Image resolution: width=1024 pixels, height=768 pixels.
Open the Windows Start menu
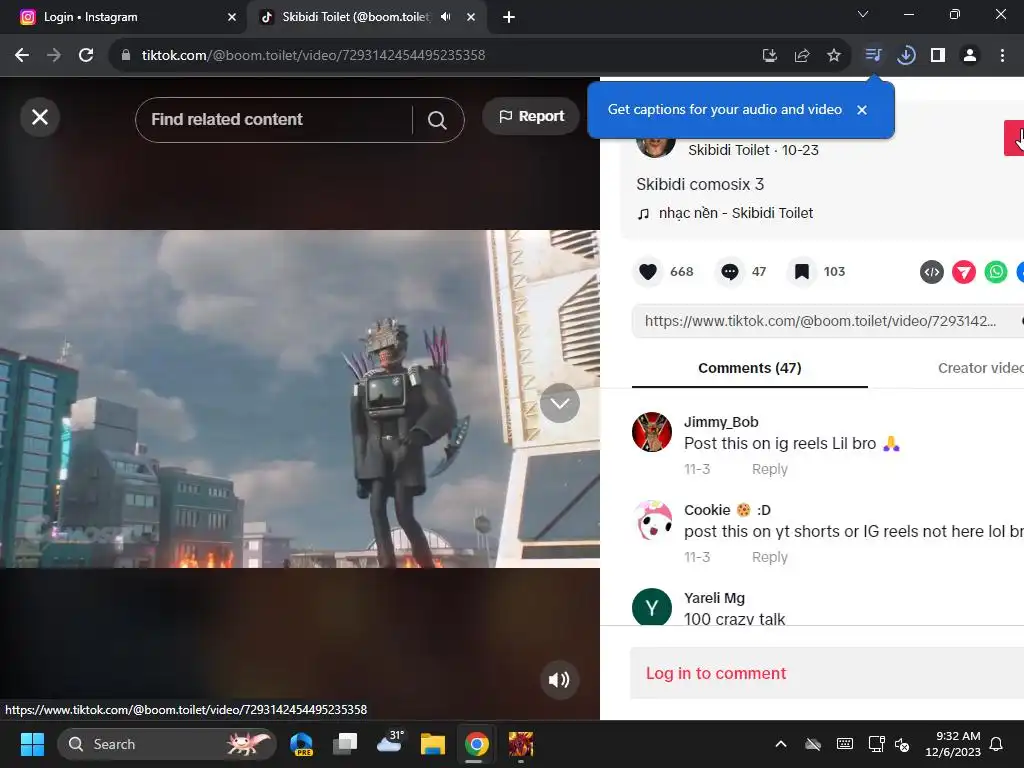tap(32, 744)
